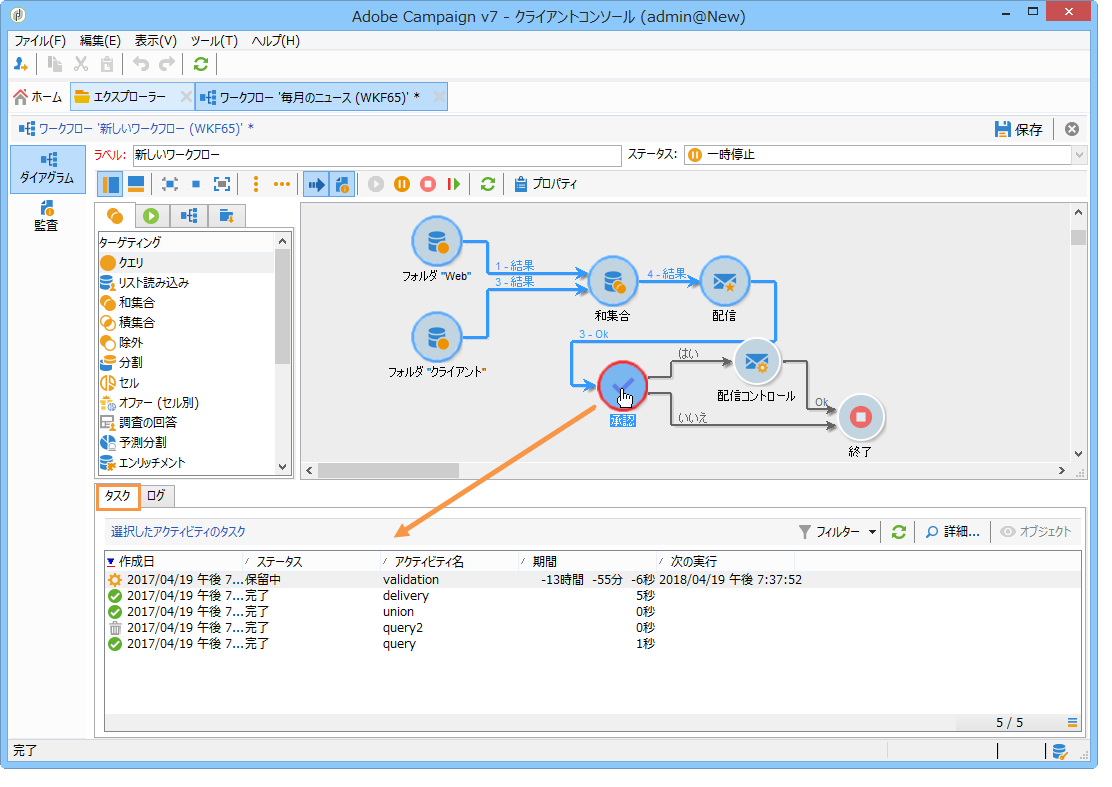The height and width of the screenshot is (787, 1112).
Task: Click the restart workflow icon in toolbar
Action: click(x=453, y=184)
